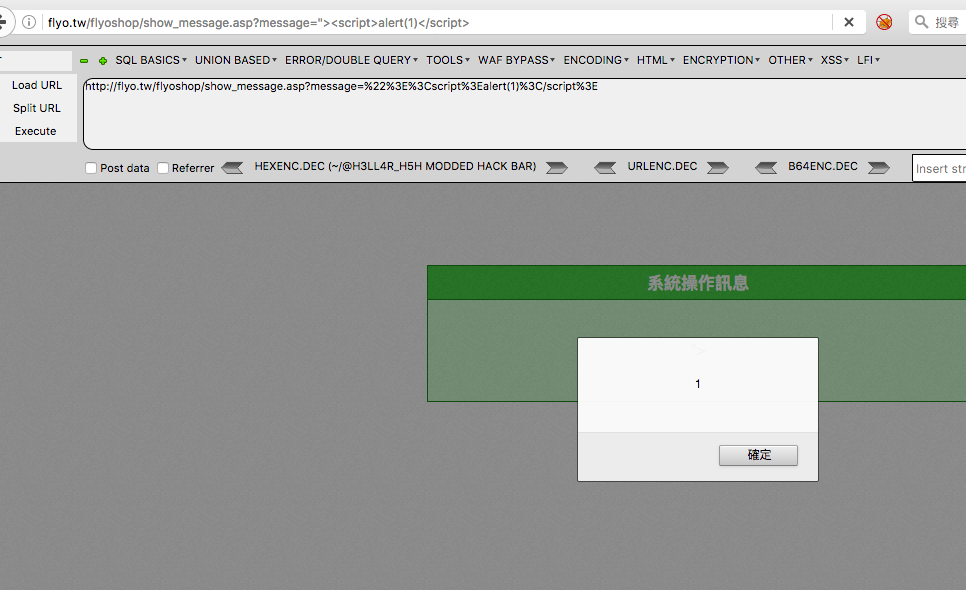This screenshot has width=966, height=590.
Task: Click the green minus icon in HackBar
Action: tap(84, 61)
